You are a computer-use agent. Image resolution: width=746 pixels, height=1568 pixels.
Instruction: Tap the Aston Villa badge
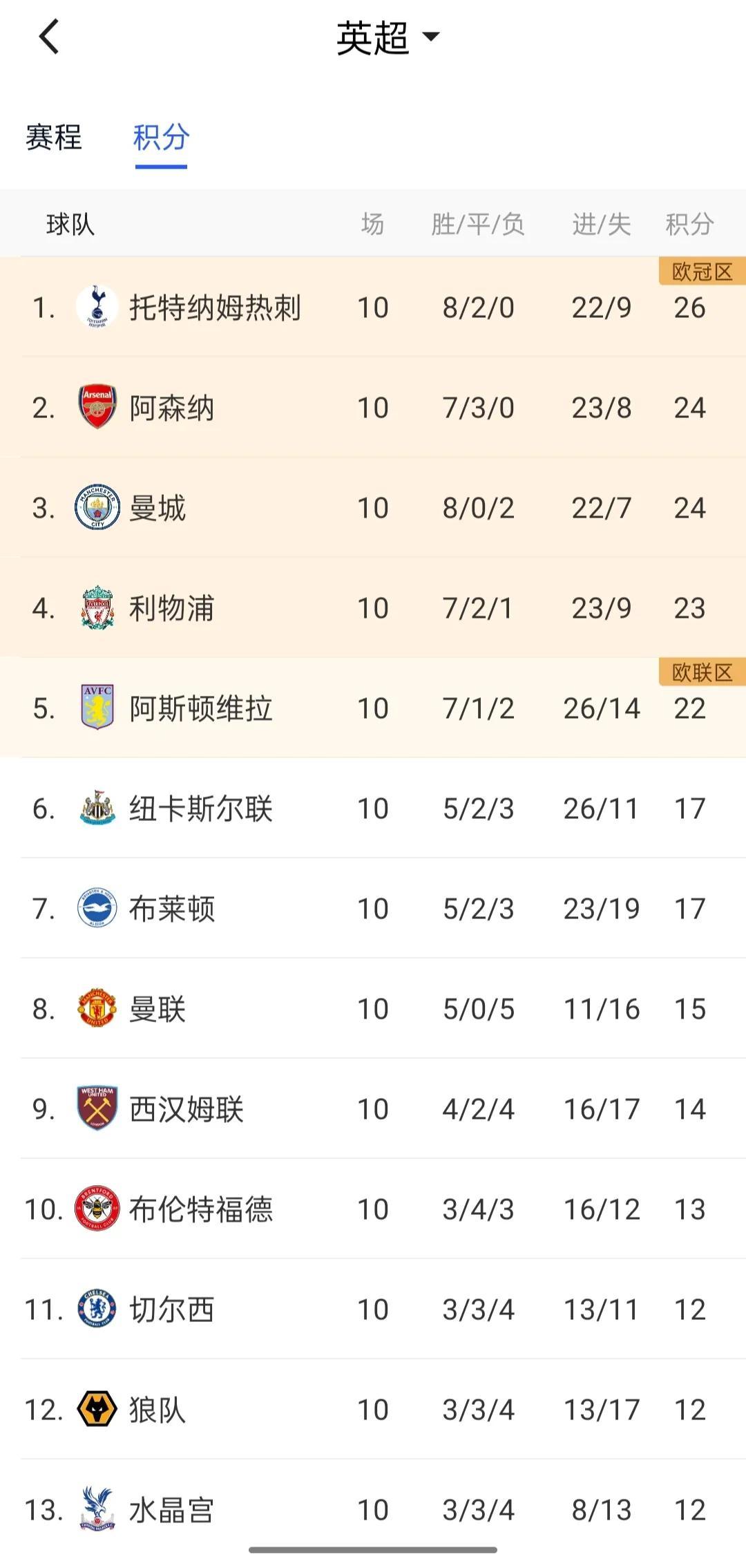coord(97,708)
